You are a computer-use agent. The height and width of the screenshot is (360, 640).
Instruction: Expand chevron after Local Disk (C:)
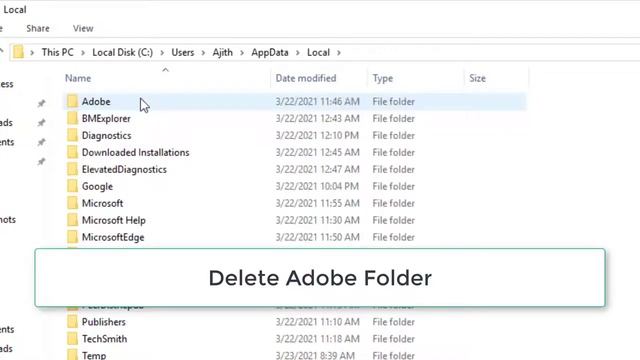(x=162, y=53)
